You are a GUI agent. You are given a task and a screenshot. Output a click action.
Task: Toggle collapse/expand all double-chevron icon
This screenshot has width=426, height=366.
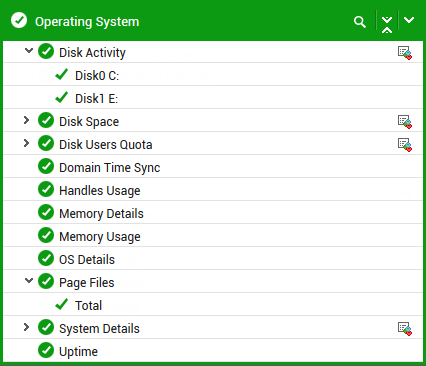tap(387, 25)
